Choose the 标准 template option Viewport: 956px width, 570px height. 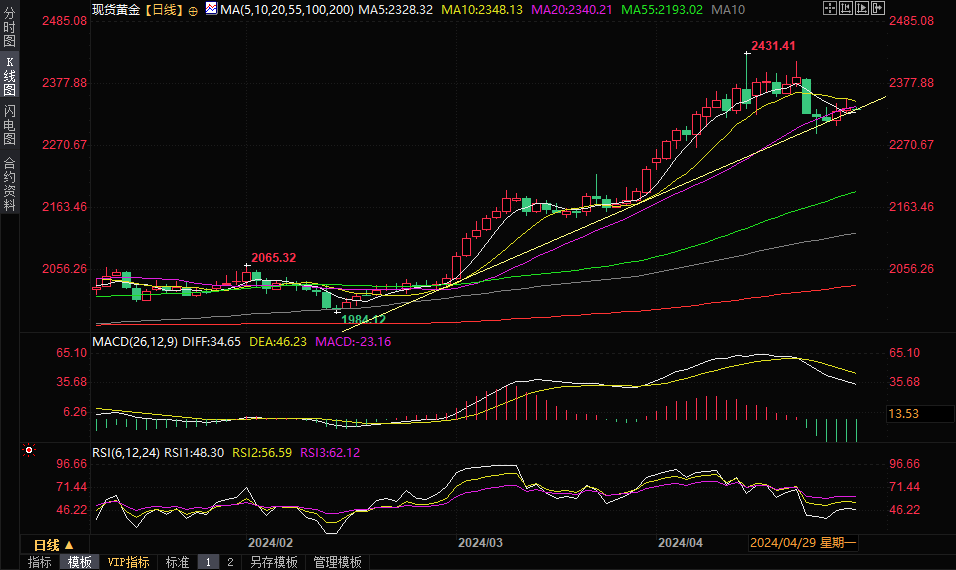(177, 562)
